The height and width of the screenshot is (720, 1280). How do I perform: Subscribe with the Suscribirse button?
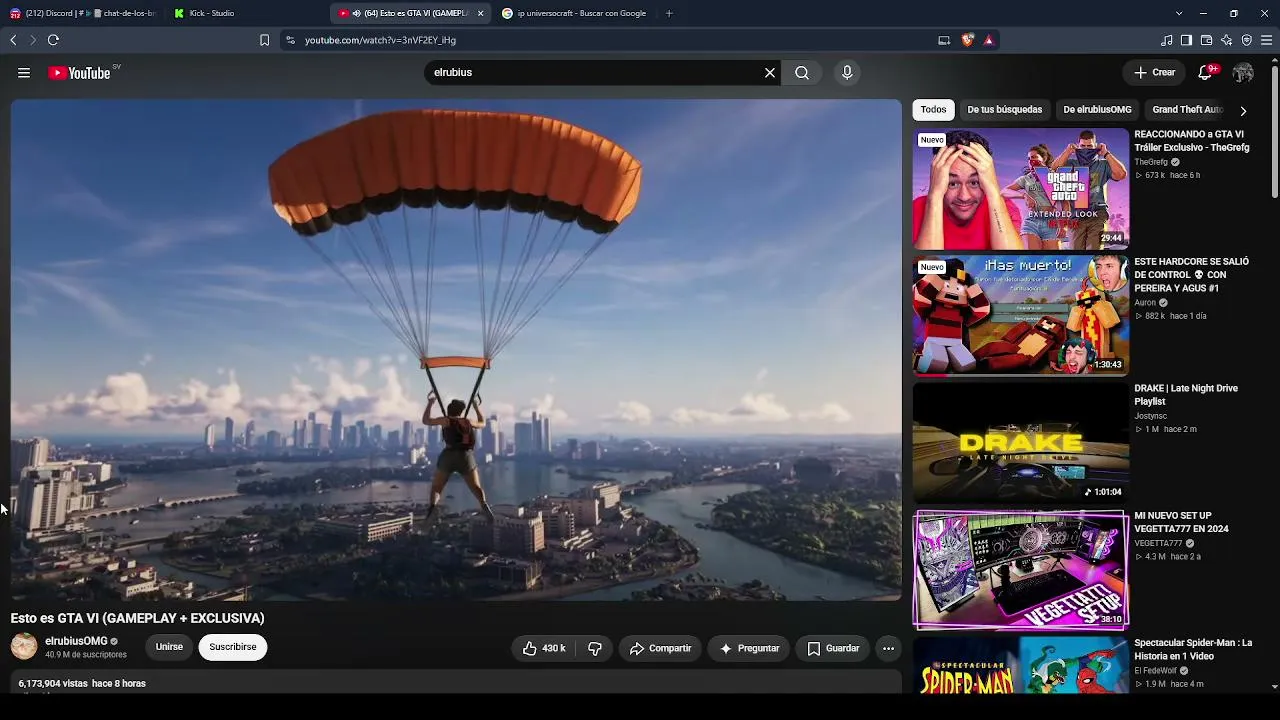pos(233,647)
